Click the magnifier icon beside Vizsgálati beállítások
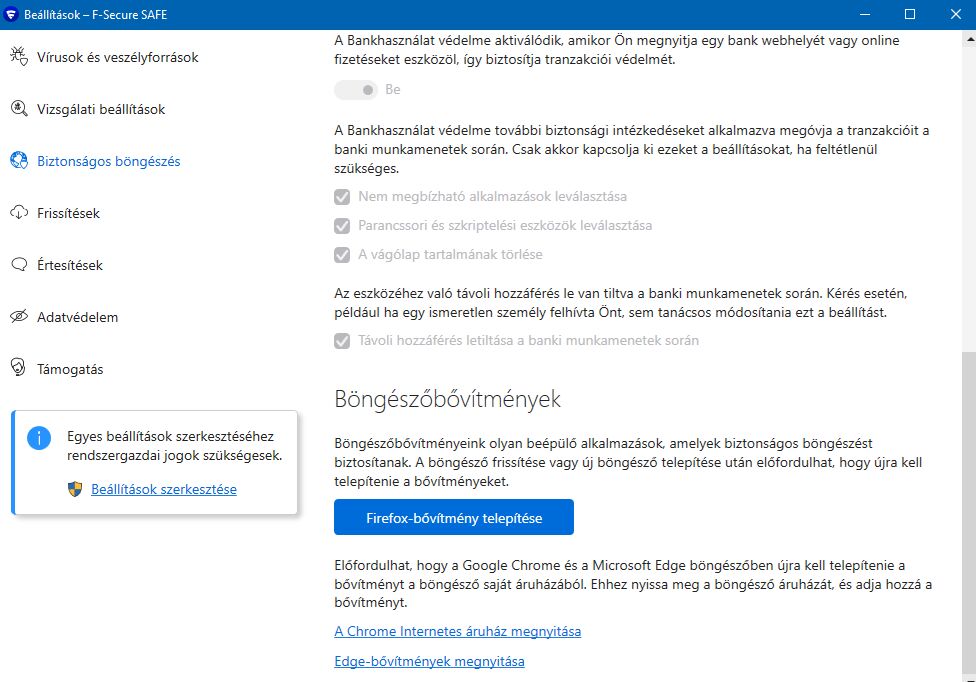 tap(19, 109)
